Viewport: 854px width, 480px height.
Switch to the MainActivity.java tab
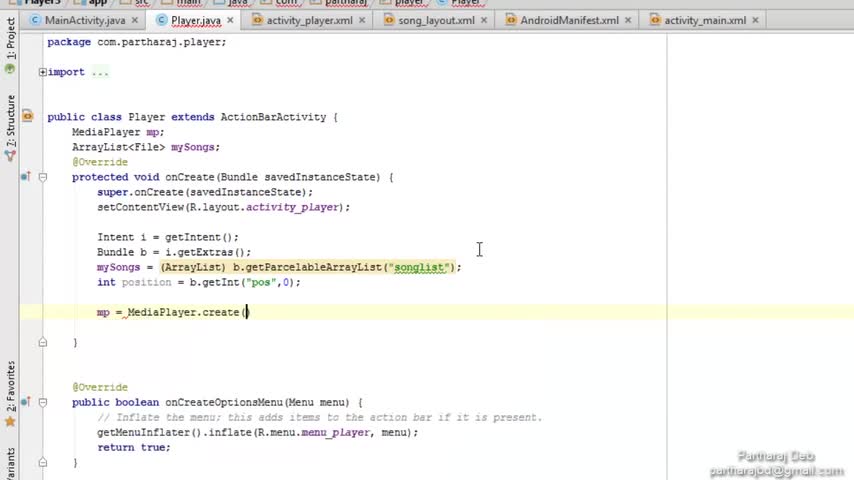pos(84,20)
